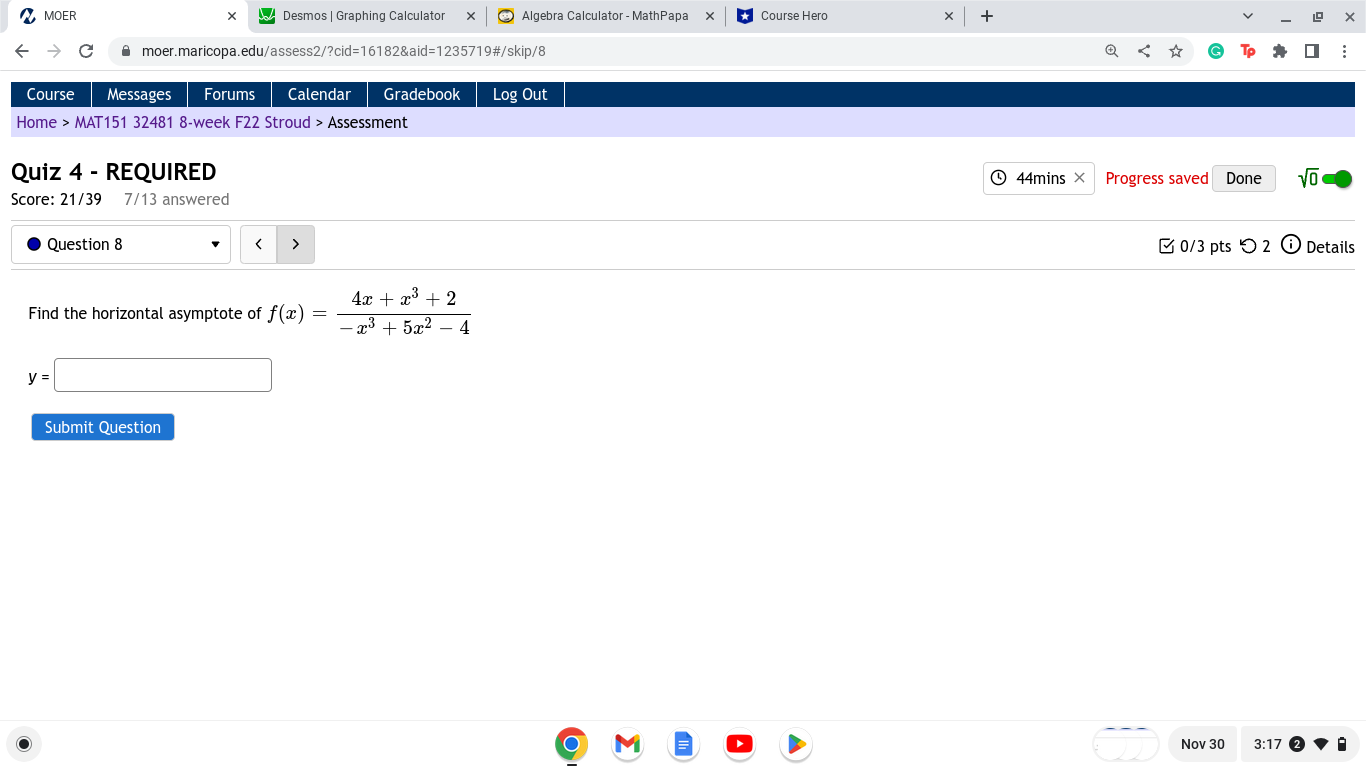Open the square root calculator icon

click(x=1307, y=178)
